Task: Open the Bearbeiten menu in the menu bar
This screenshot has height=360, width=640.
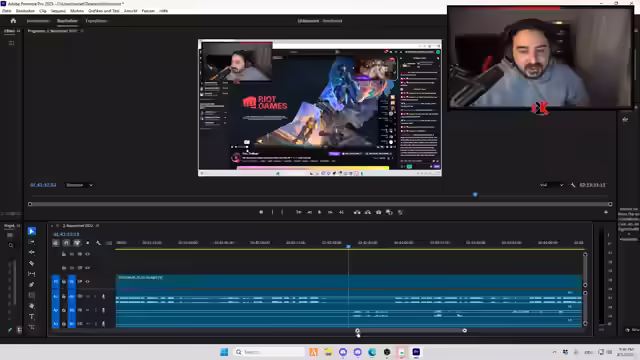Action: tap(25, 11)
